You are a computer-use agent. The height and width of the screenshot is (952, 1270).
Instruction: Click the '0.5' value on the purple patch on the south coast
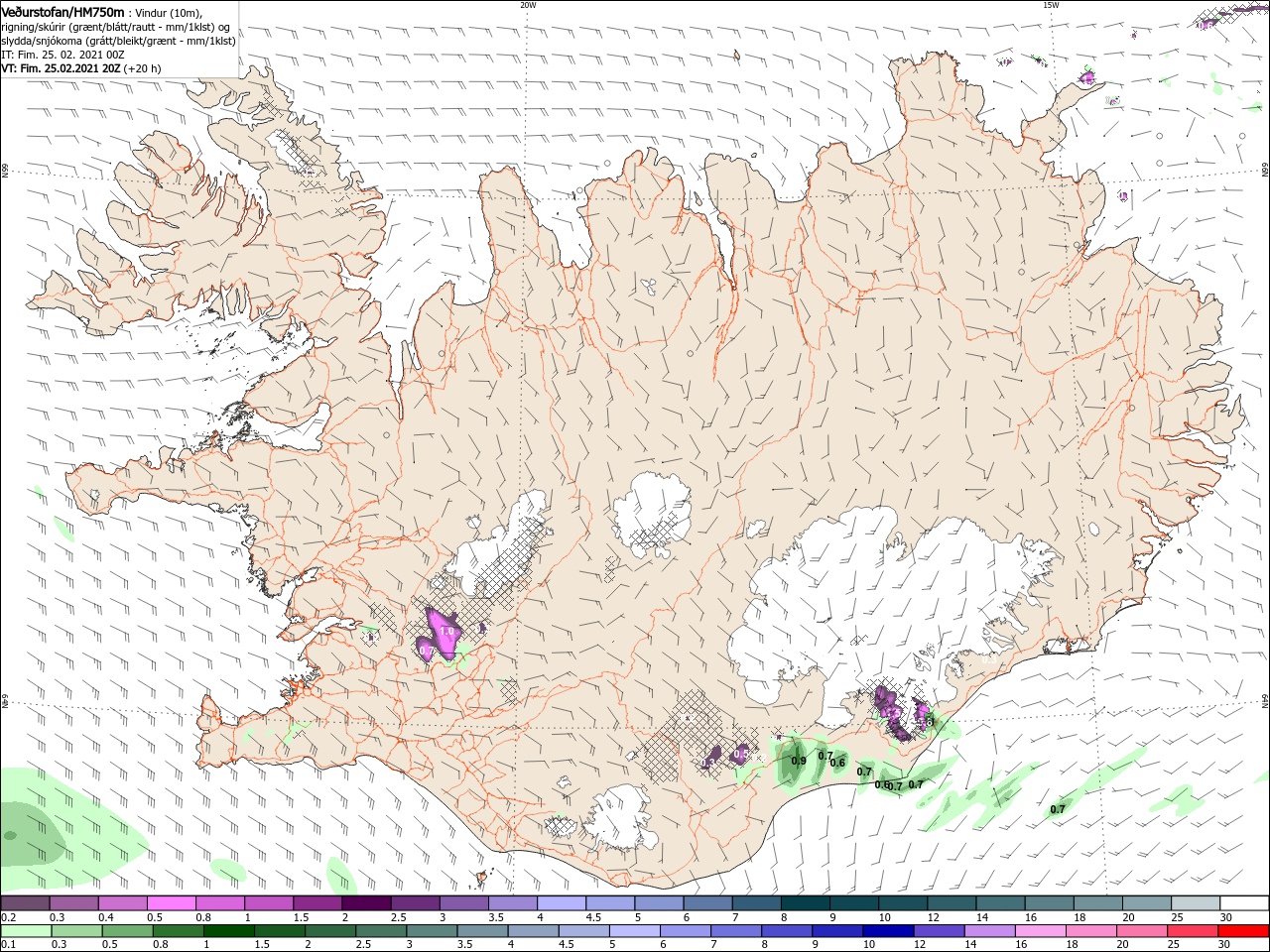(x=740, y=755)
